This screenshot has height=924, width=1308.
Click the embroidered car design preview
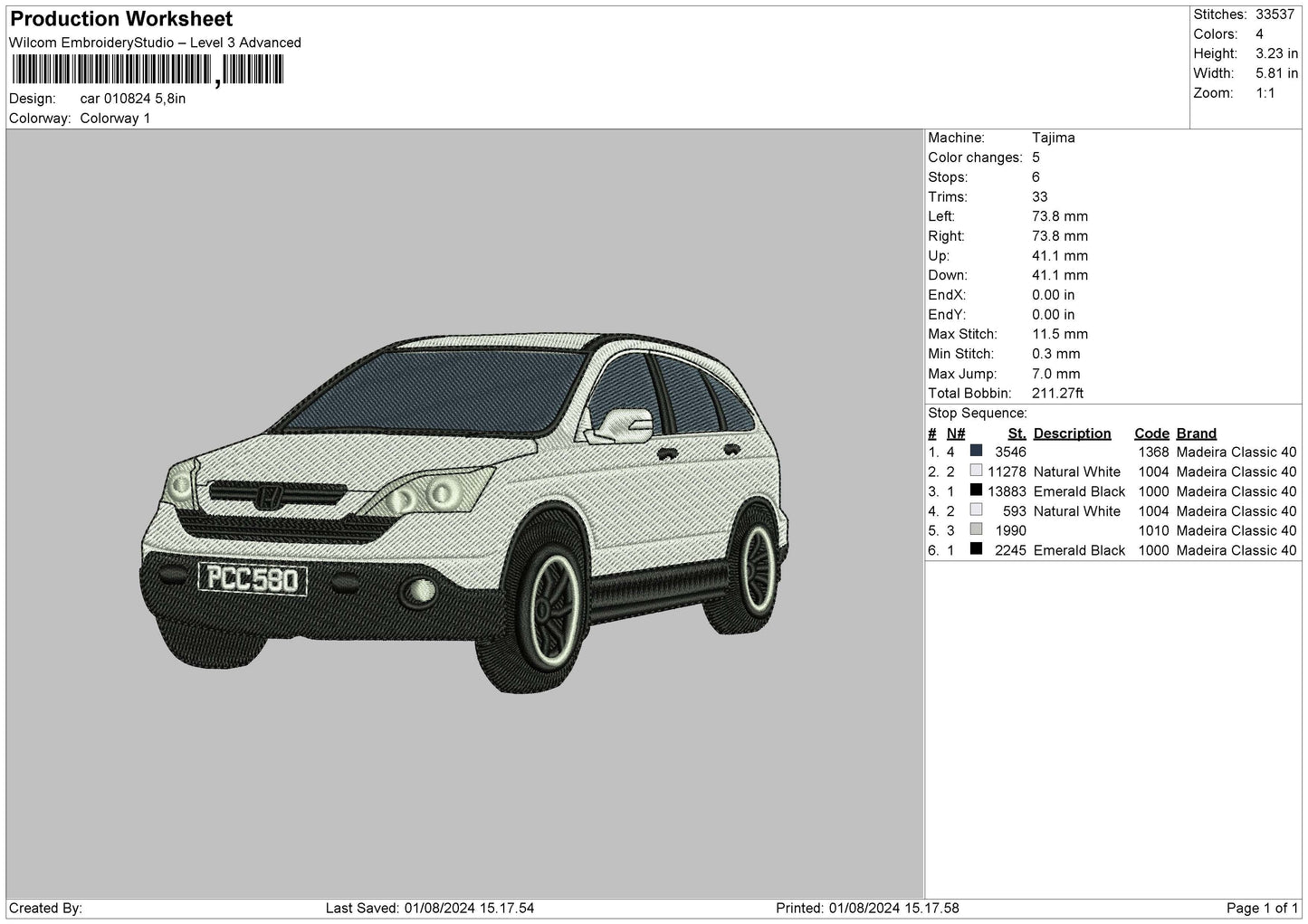465,511
